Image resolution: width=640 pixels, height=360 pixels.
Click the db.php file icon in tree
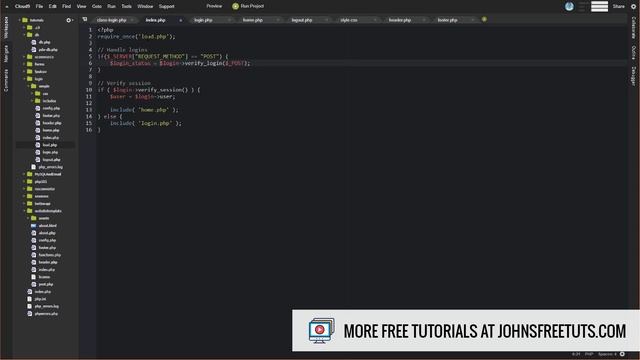click(34, 42)
